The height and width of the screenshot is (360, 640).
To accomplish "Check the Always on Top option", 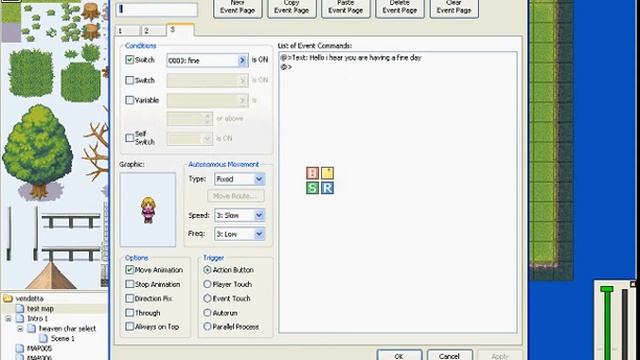I will click(129, 327).
